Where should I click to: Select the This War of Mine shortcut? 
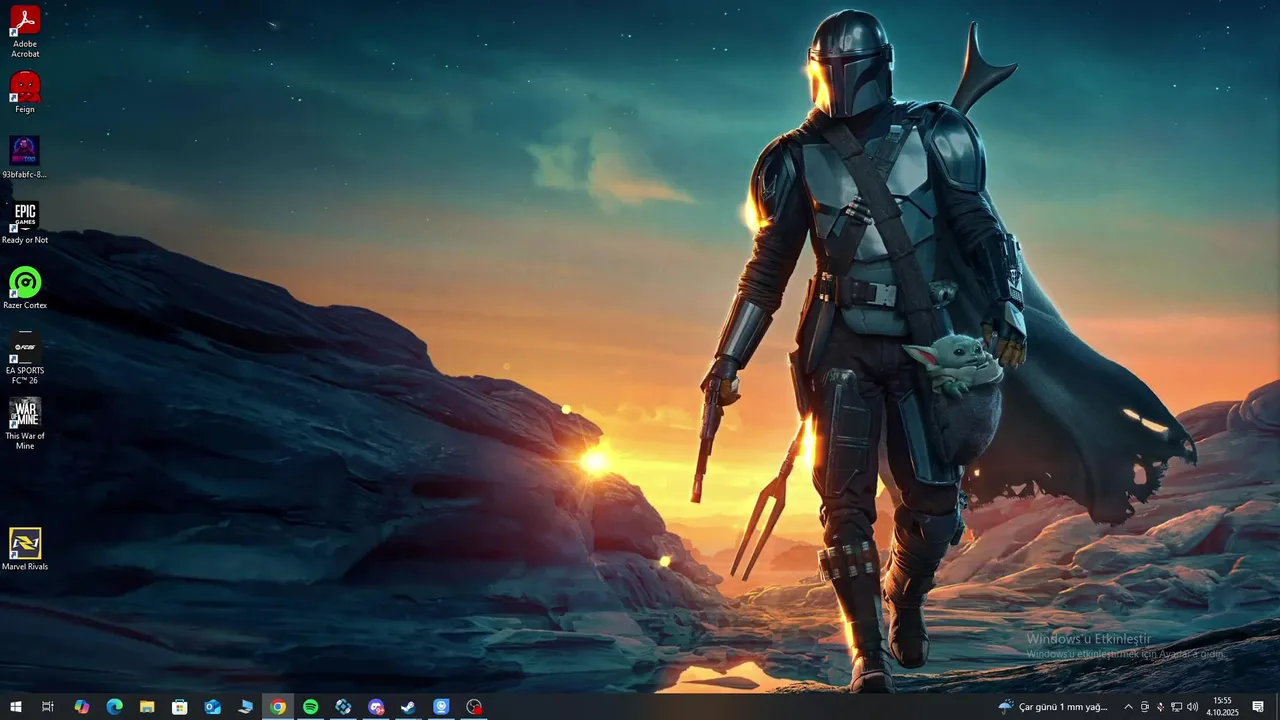click(25, 423)
